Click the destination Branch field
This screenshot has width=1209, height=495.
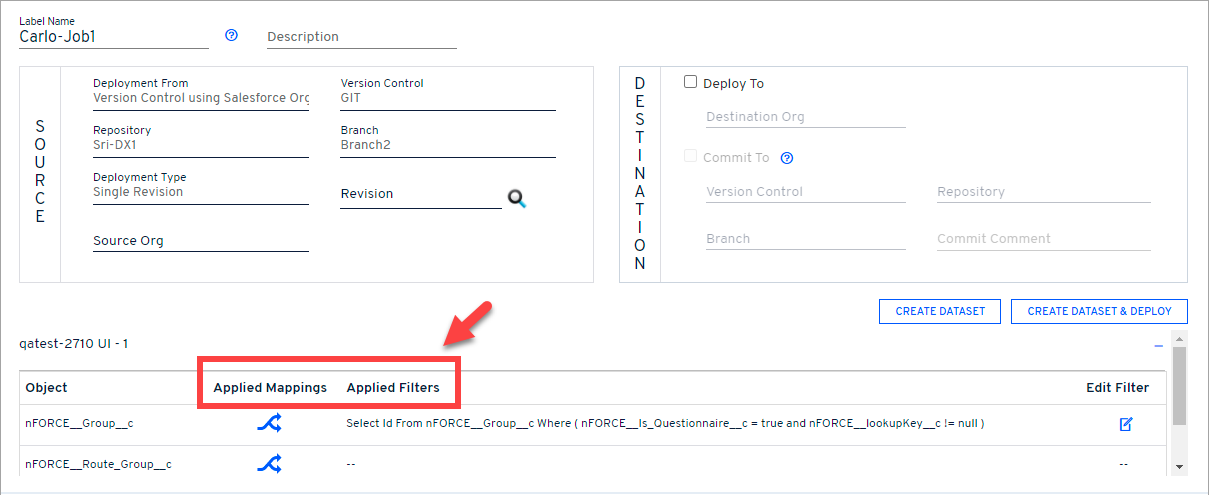(805, 239)
